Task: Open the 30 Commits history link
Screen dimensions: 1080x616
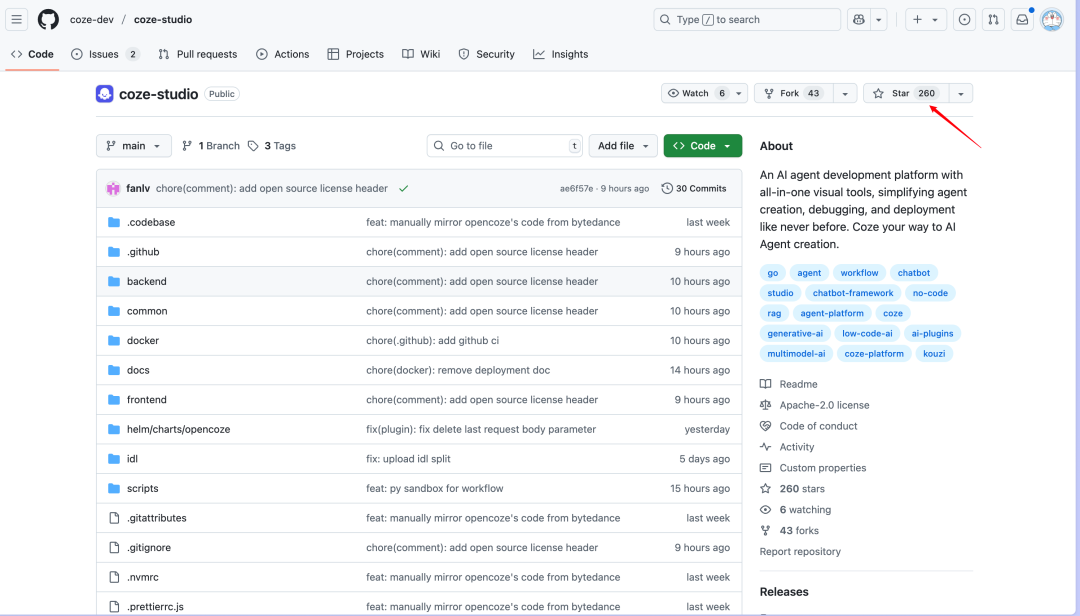Action: (x=694, y=188)
